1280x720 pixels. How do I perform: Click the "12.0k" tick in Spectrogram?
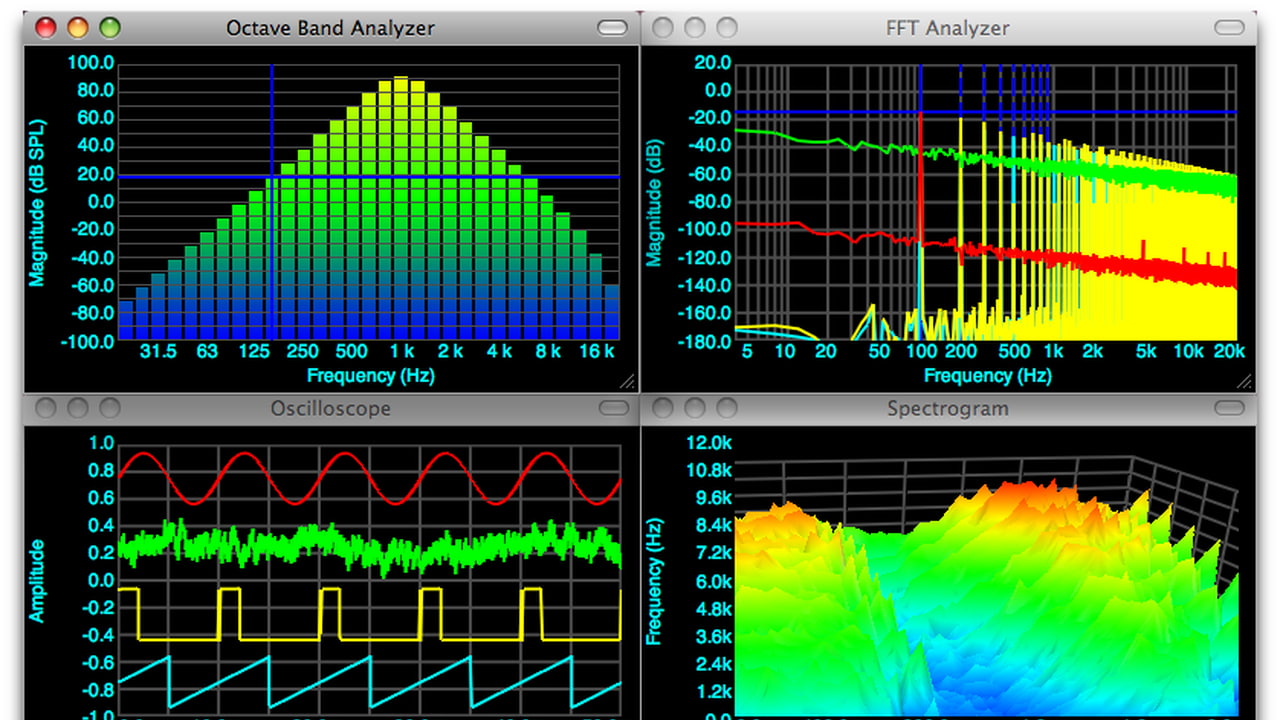tap(709, 443)
